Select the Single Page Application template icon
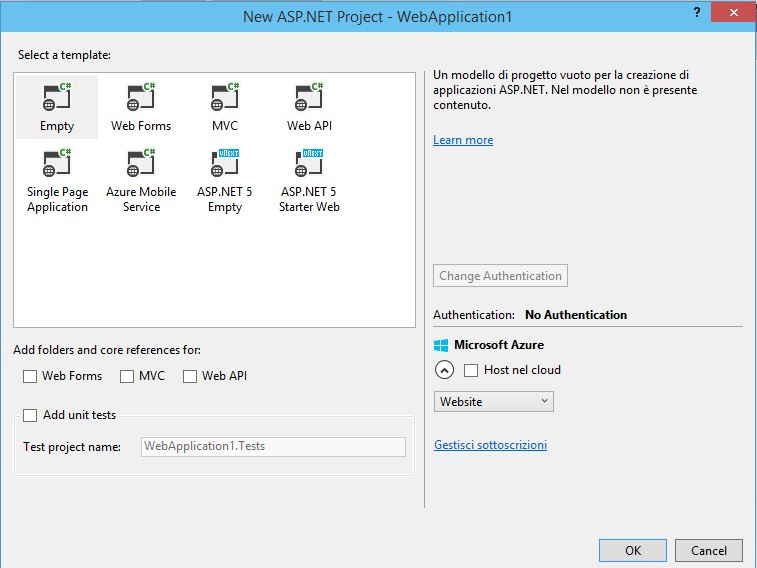 (x=57, y=163)
